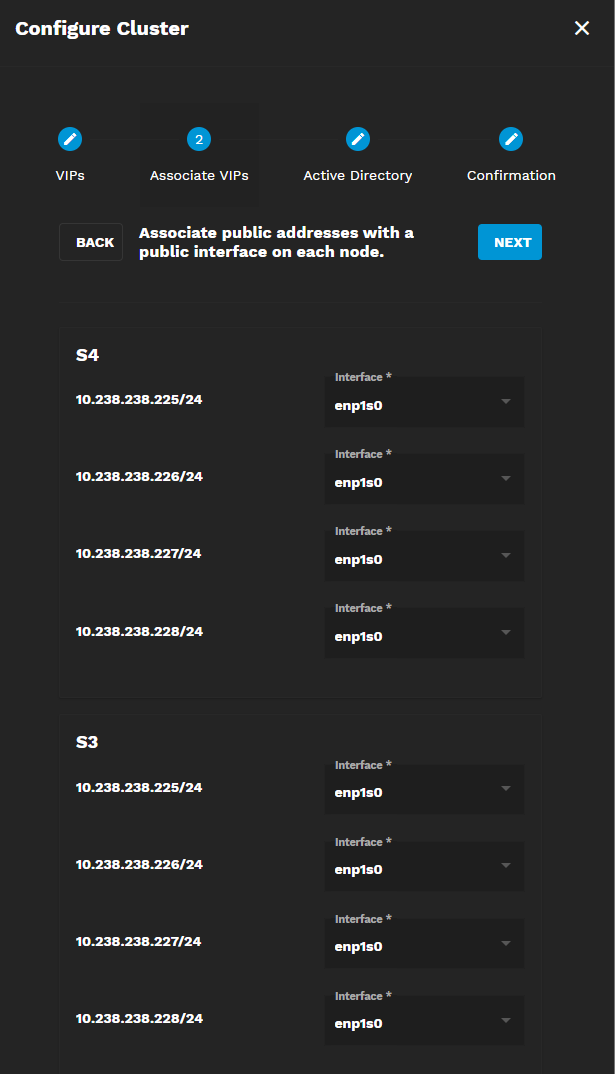Go to the Confirmation step label

pos(511,175)
